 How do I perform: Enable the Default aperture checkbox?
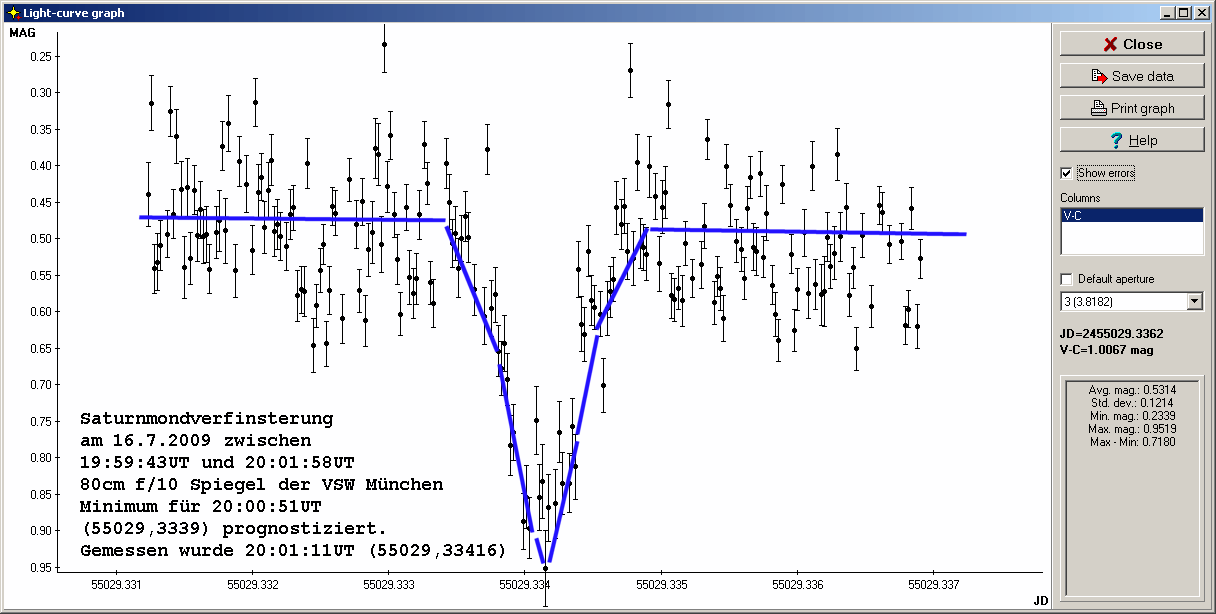[x=1066, y=279]
